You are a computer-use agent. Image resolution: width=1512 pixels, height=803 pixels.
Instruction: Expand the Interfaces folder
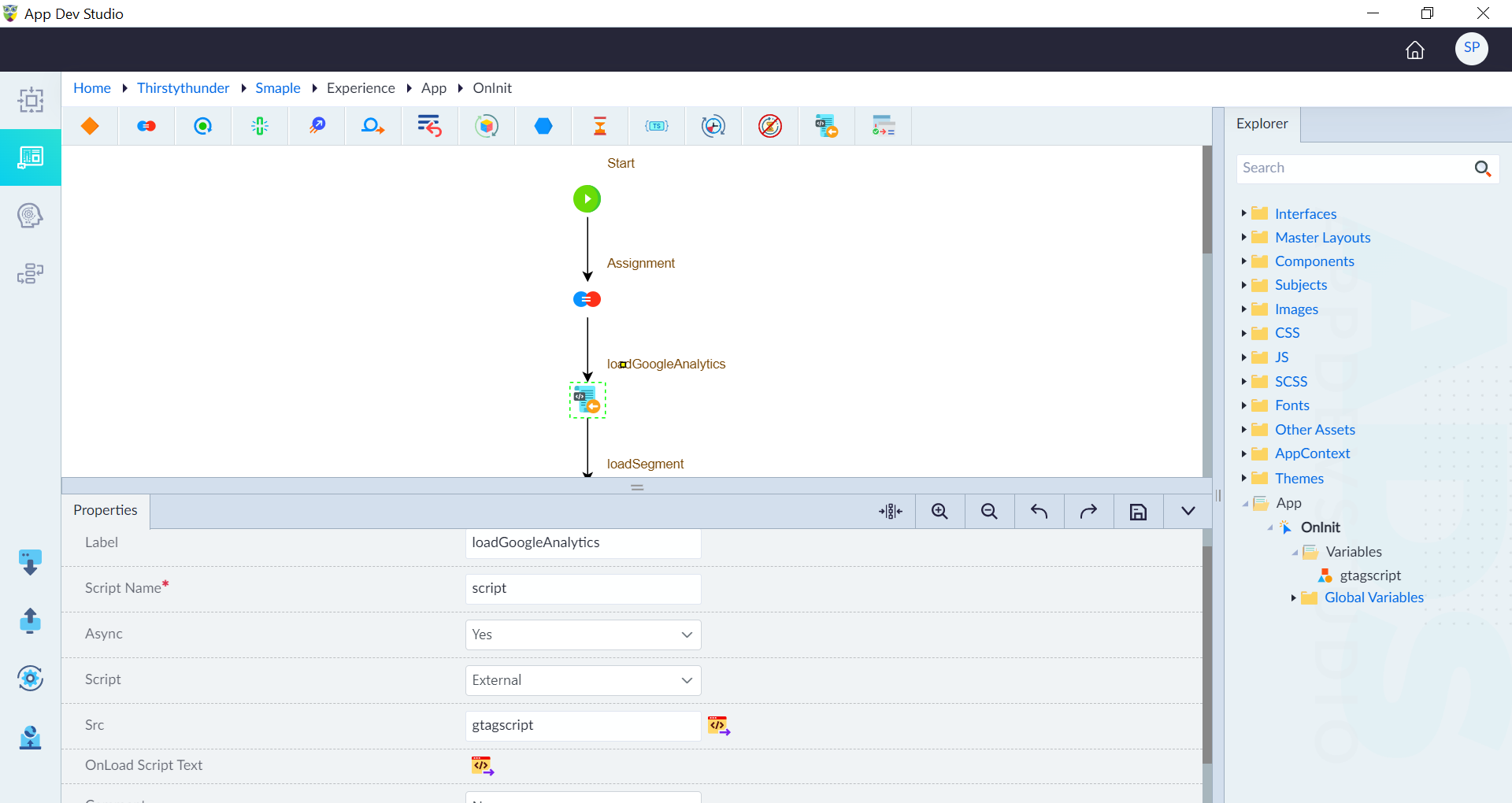pyautogui.click(x=1244, y=213)
